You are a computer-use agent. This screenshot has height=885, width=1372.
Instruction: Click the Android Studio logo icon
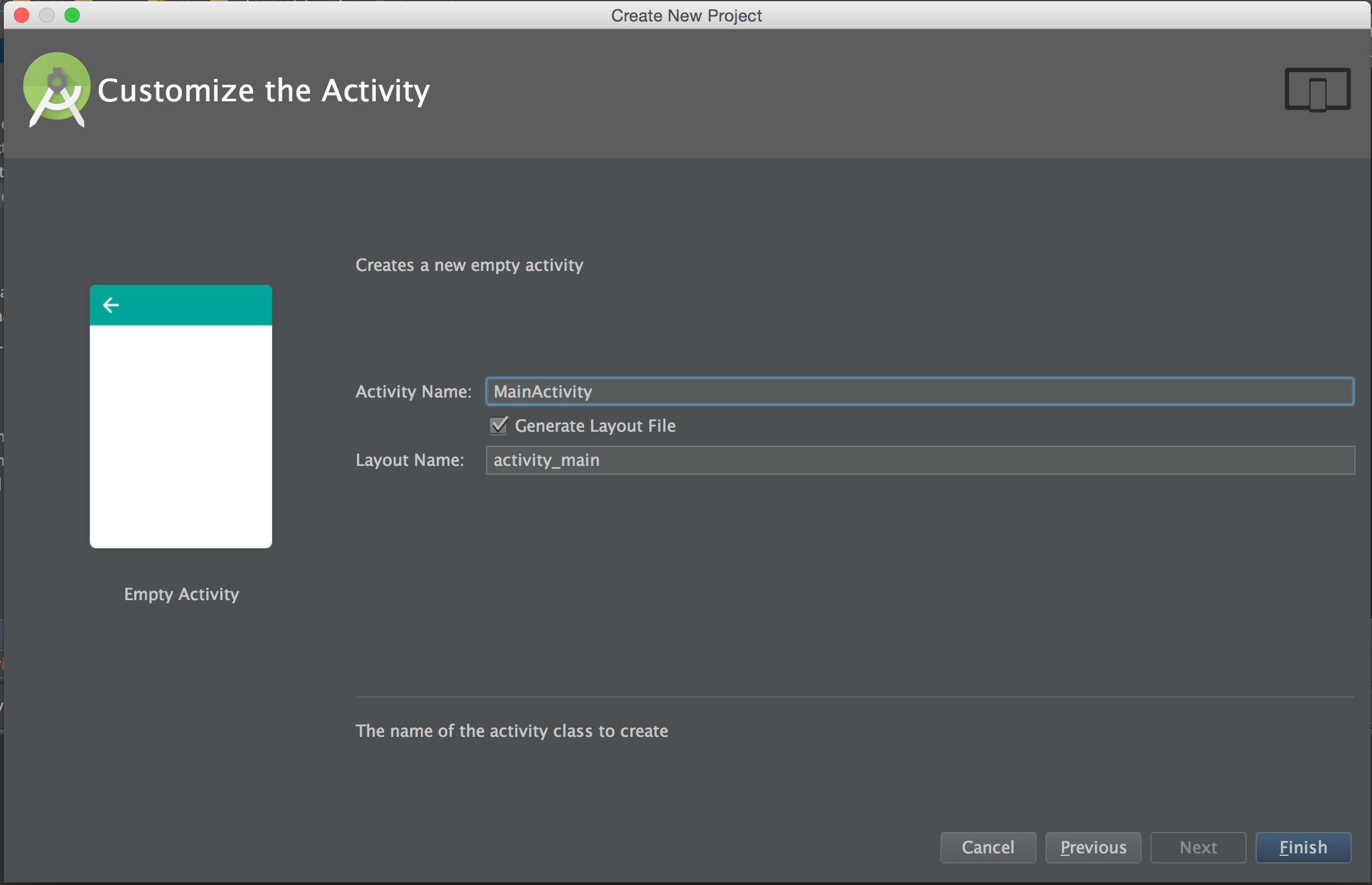coord(56,90)
